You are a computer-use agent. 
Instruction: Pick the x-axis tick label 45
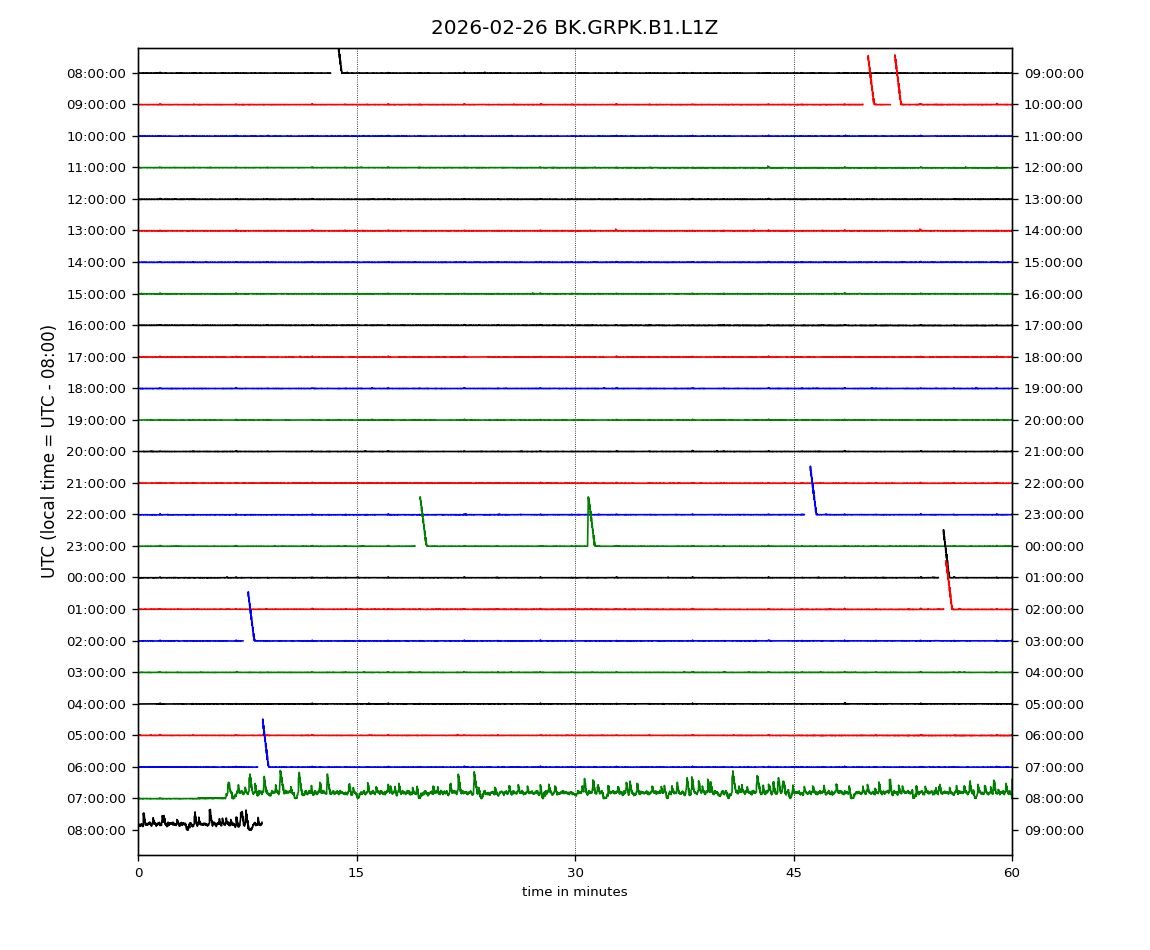[x=794, y=873]
